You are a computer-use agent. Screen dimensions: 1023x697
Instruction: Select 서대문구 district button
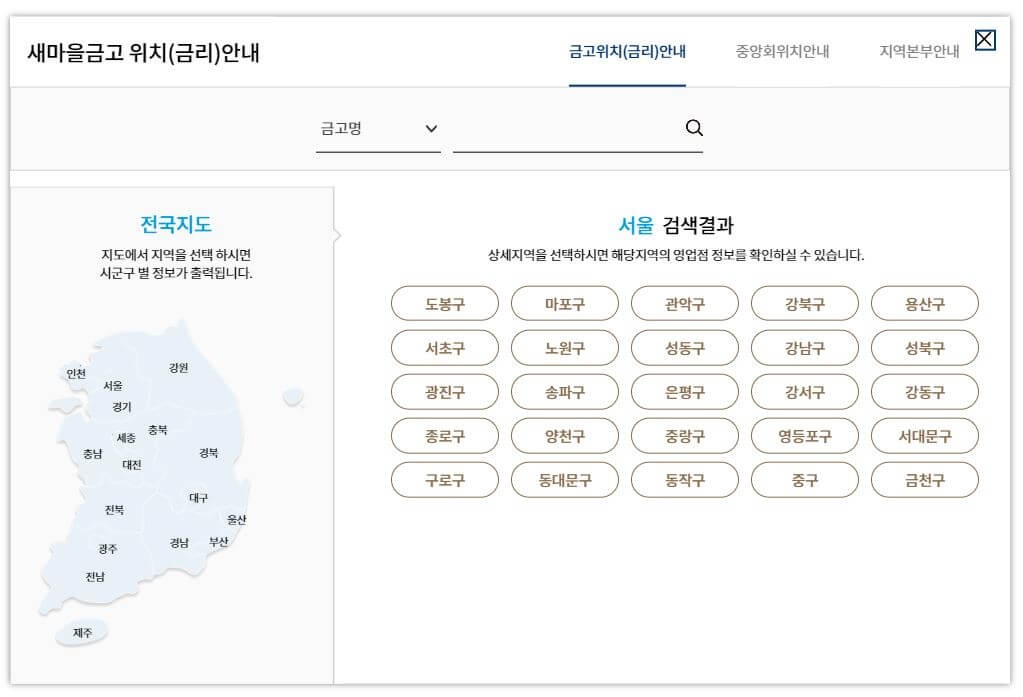click(x=924, y=436)
